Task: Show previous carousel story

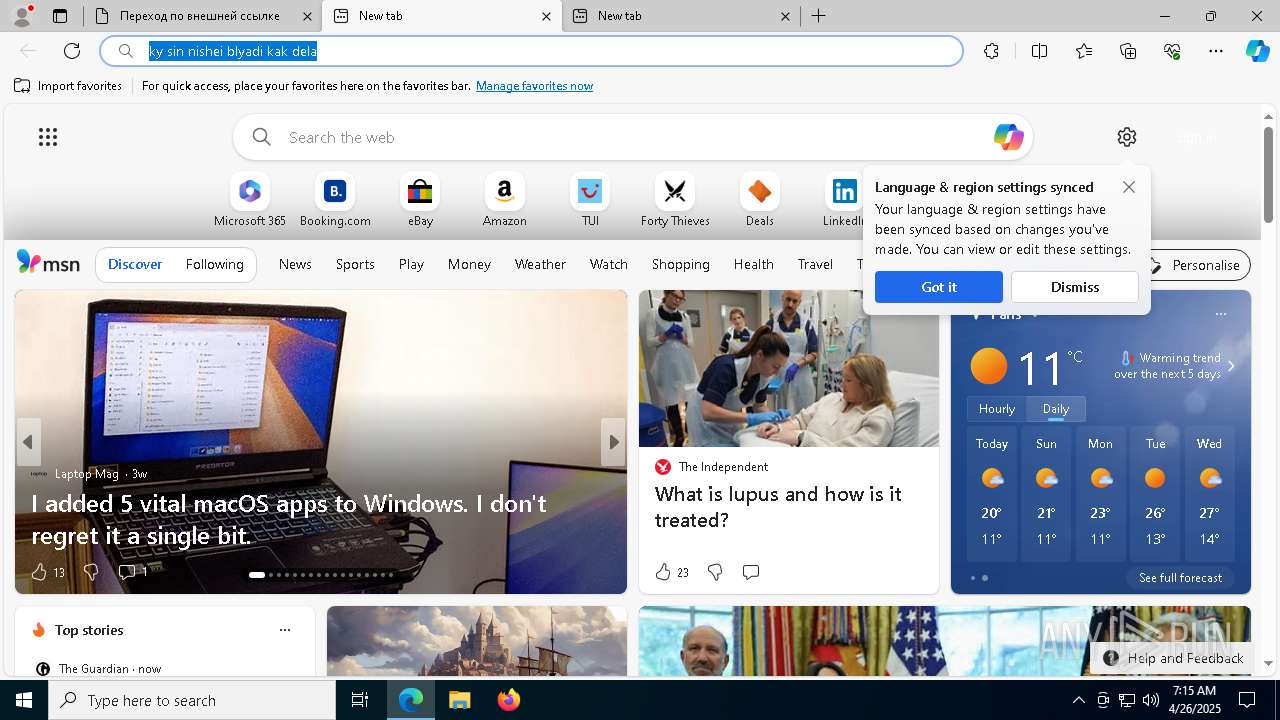Action: [x=28, y=442]
